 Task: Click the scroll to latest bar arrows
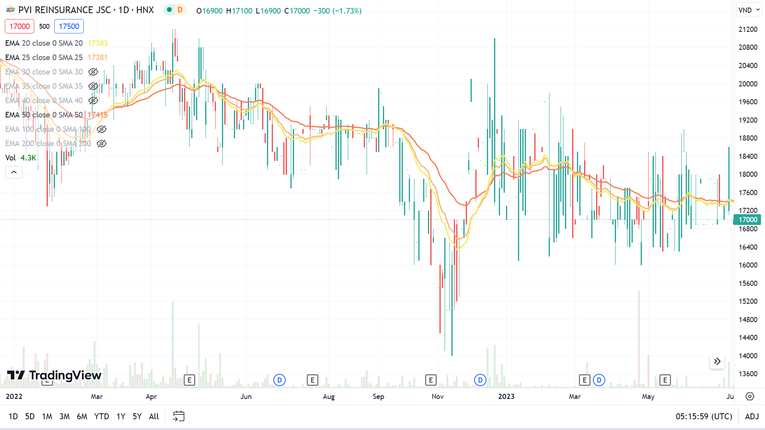(717, 361)
